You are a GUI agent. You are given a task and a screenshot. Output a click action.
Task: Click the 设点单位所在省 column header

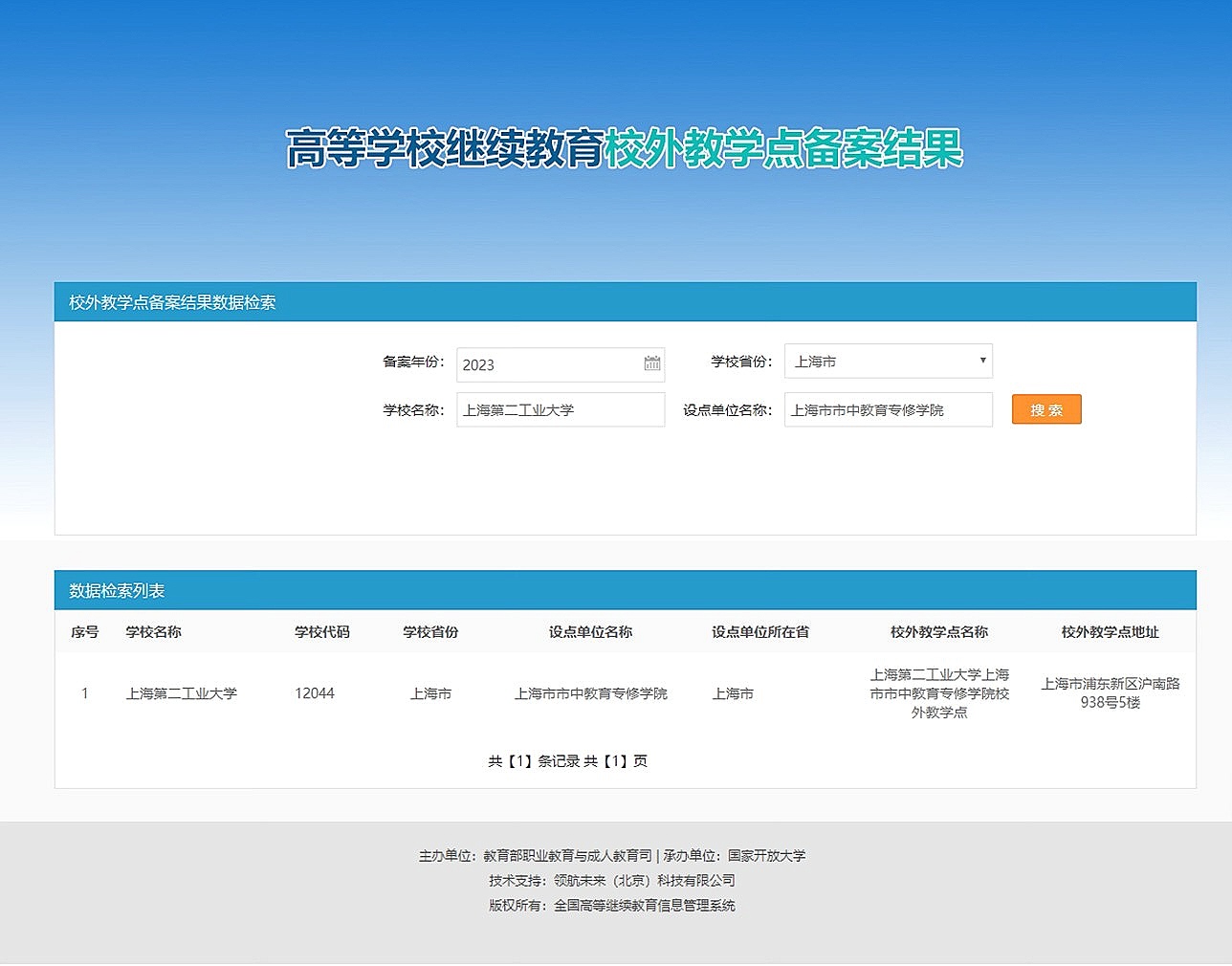click(760, 632)
